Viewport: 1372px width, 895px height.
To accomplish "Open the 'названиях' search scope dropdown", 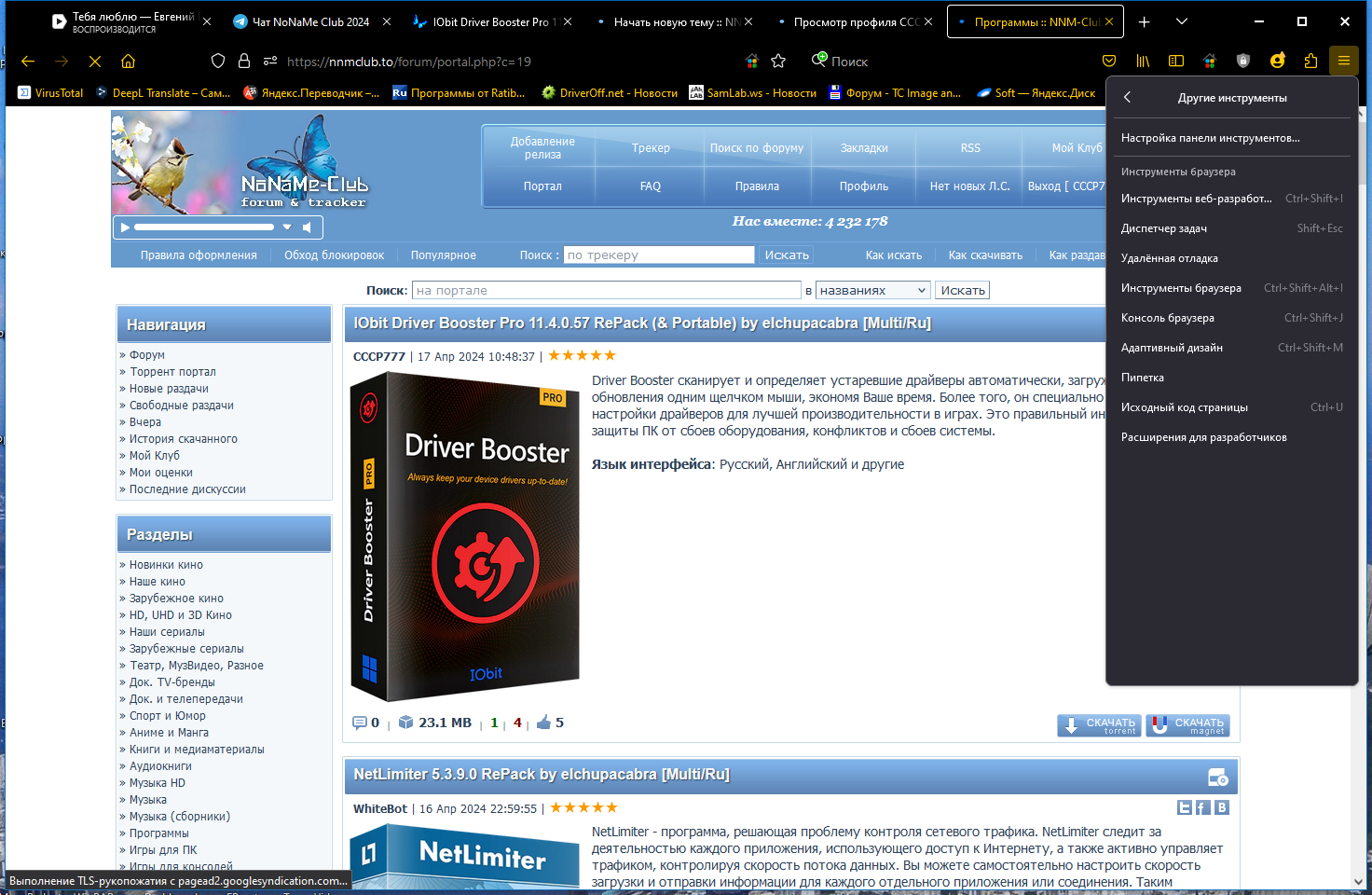I will pos(873,290).
